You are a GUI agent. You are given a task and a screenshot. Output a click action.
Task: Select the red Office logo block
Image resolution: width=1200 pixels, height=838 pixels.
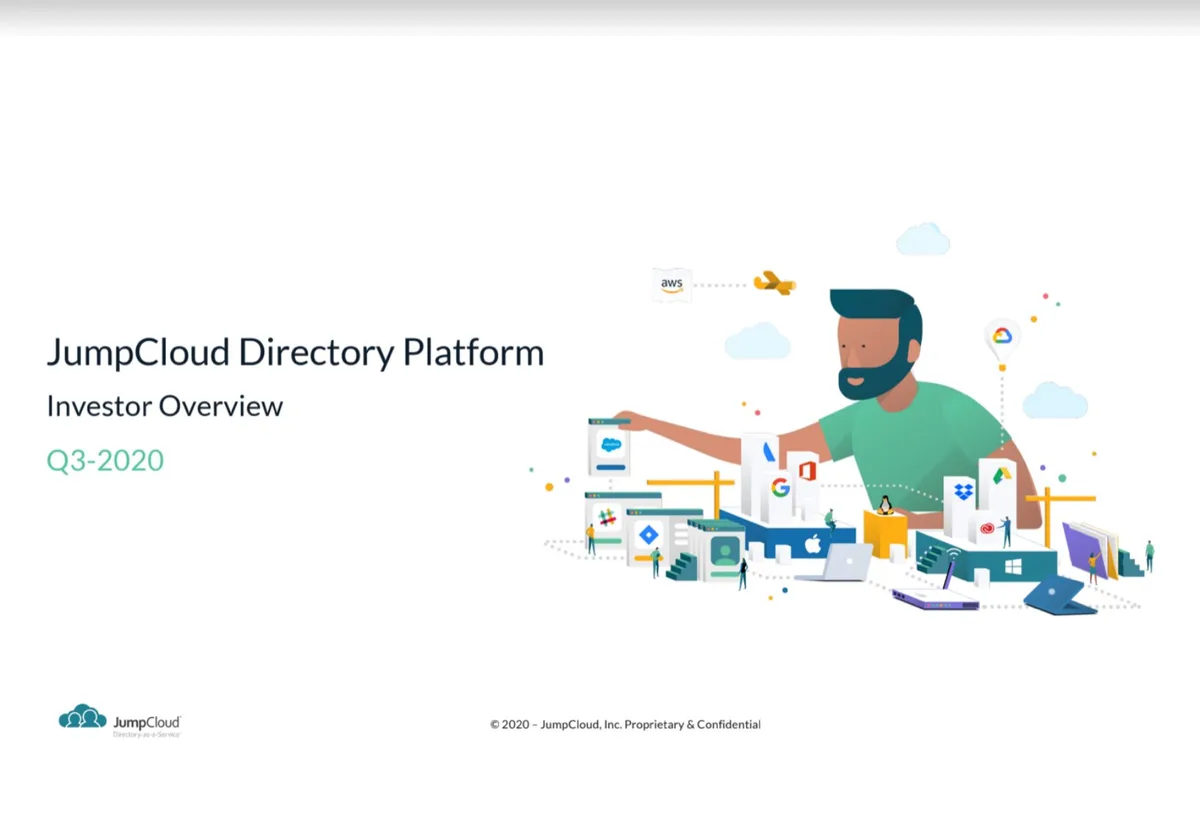807,471
